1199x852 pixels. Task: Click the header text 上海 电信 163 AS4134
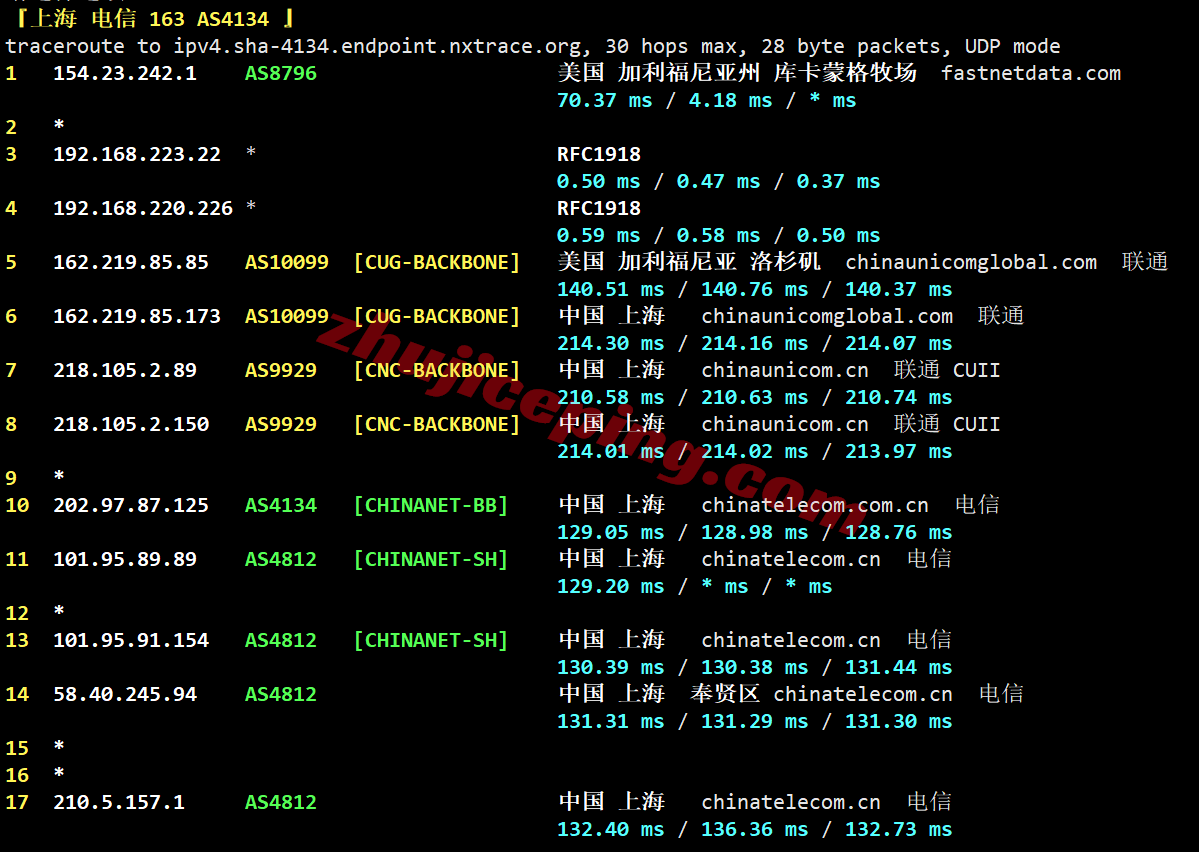click(150, 19)
